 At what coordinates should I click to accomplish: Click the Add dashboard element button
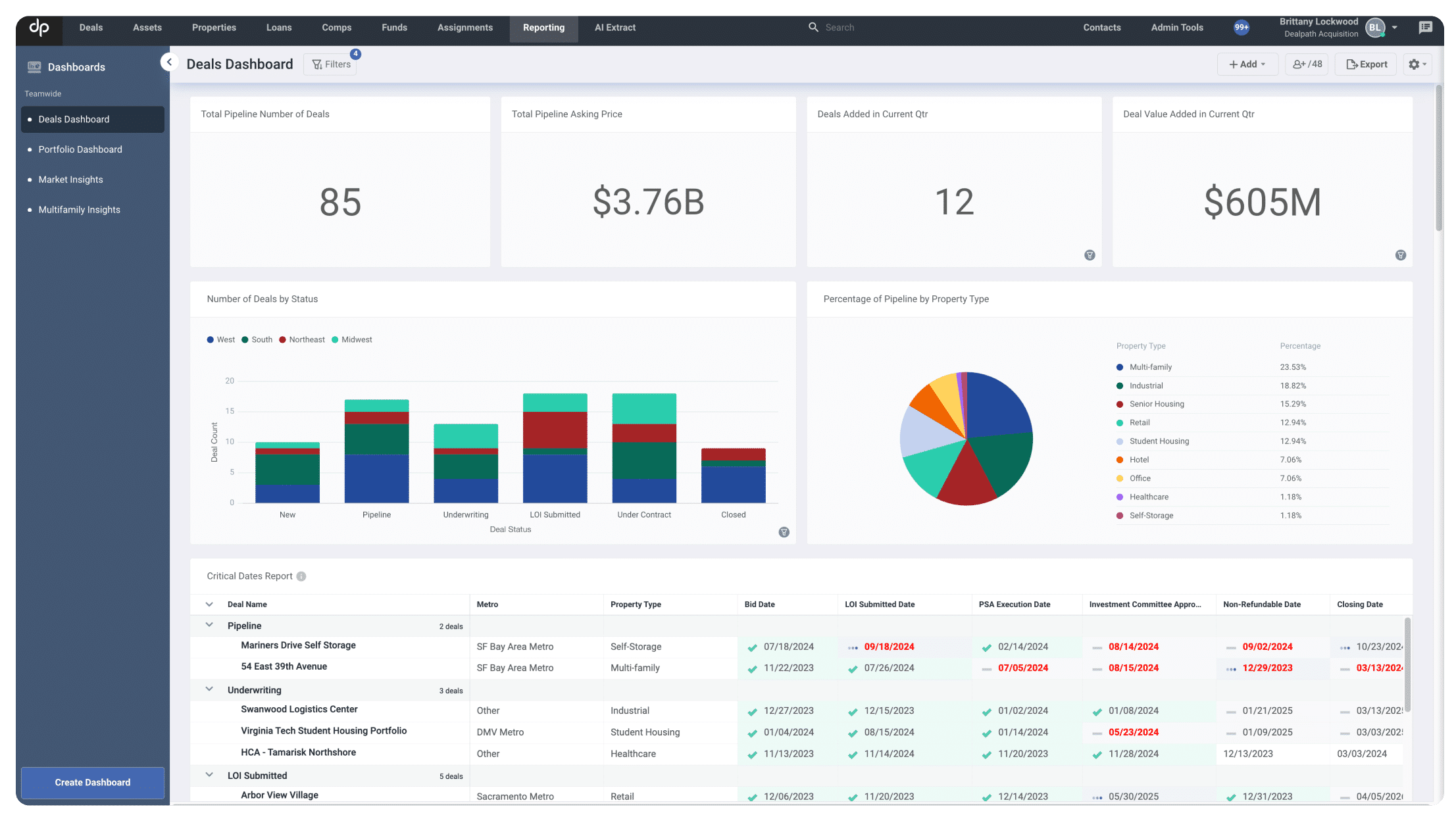point(1246,64)
